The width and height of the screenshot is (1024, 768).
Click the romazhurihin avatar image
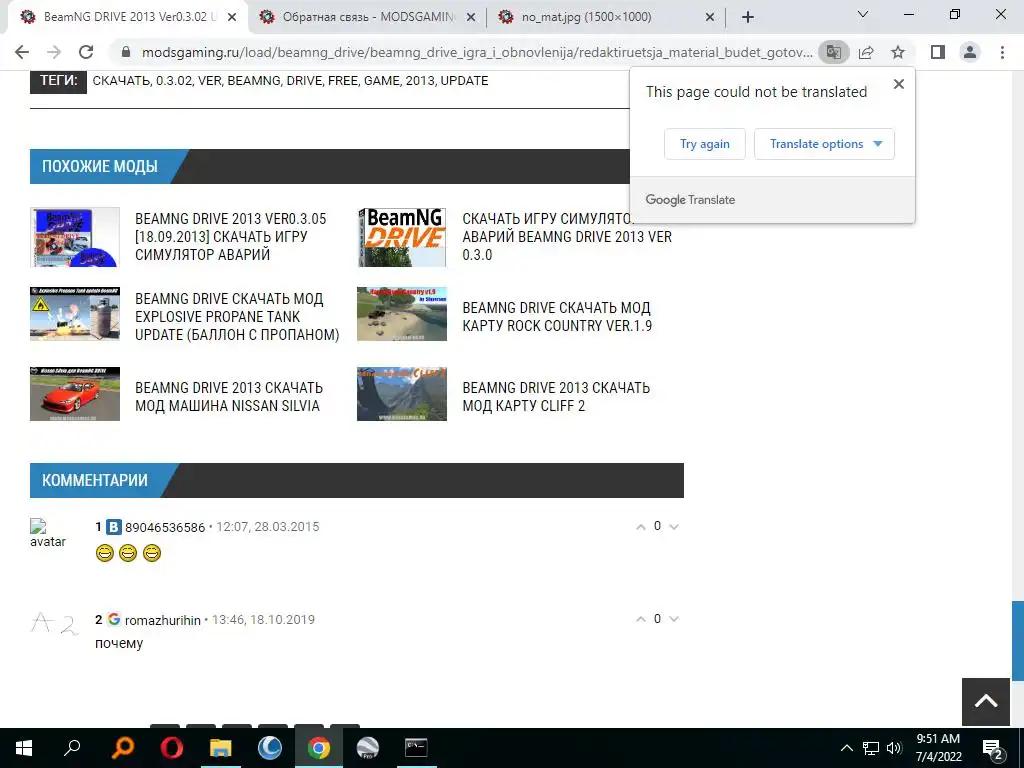pyautogui.click(x=54, y=624)
